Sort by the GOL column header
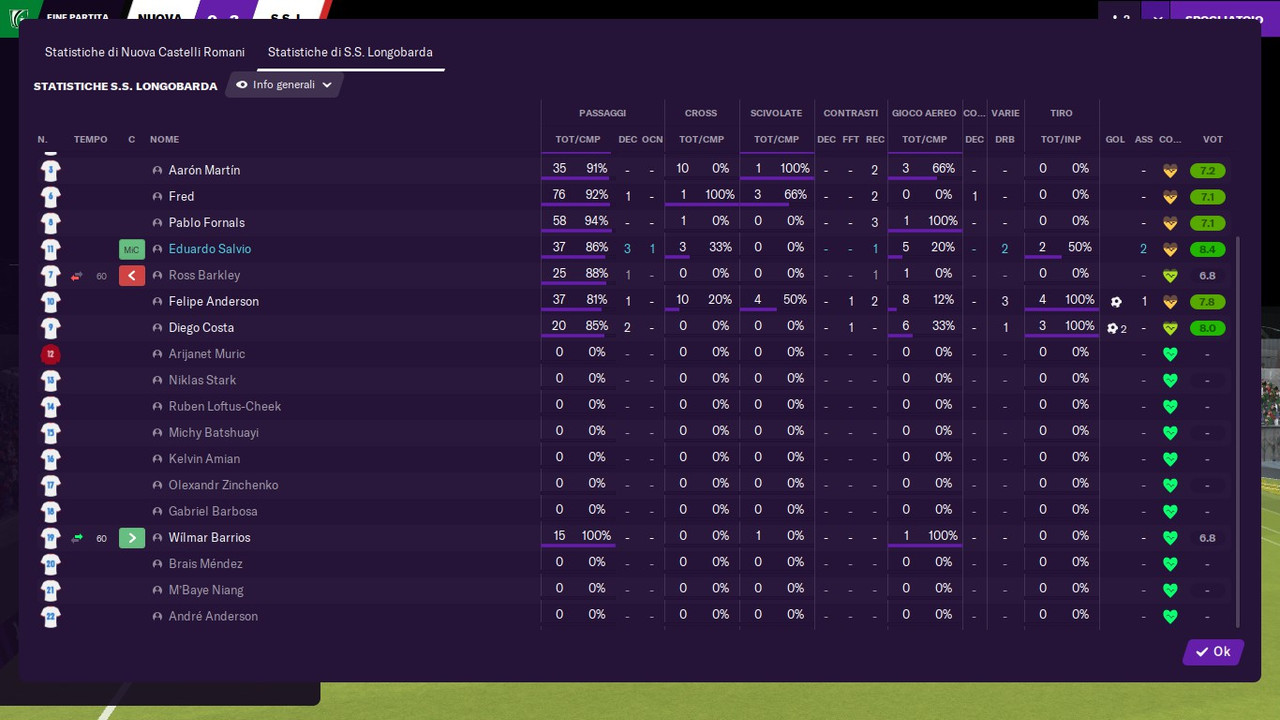This screenshot has height=720, width=1280. (x=1115, y=140)
